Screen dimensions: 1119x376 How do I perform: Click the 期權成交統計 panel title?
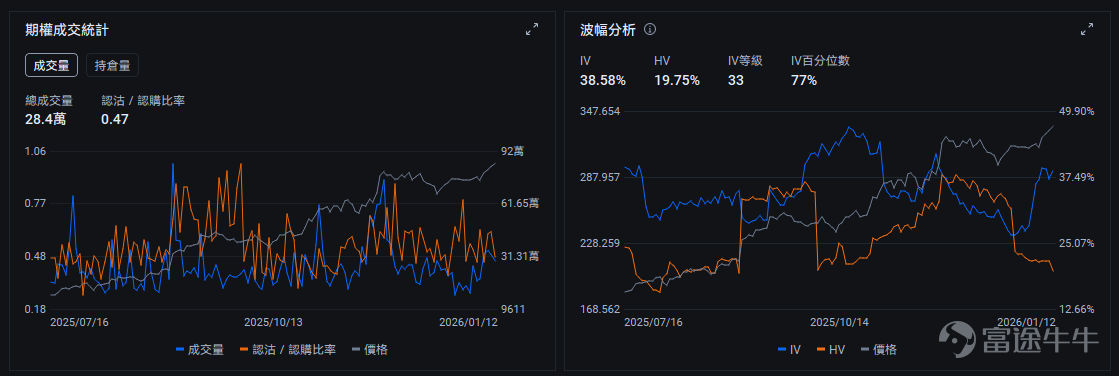point(67,30)
